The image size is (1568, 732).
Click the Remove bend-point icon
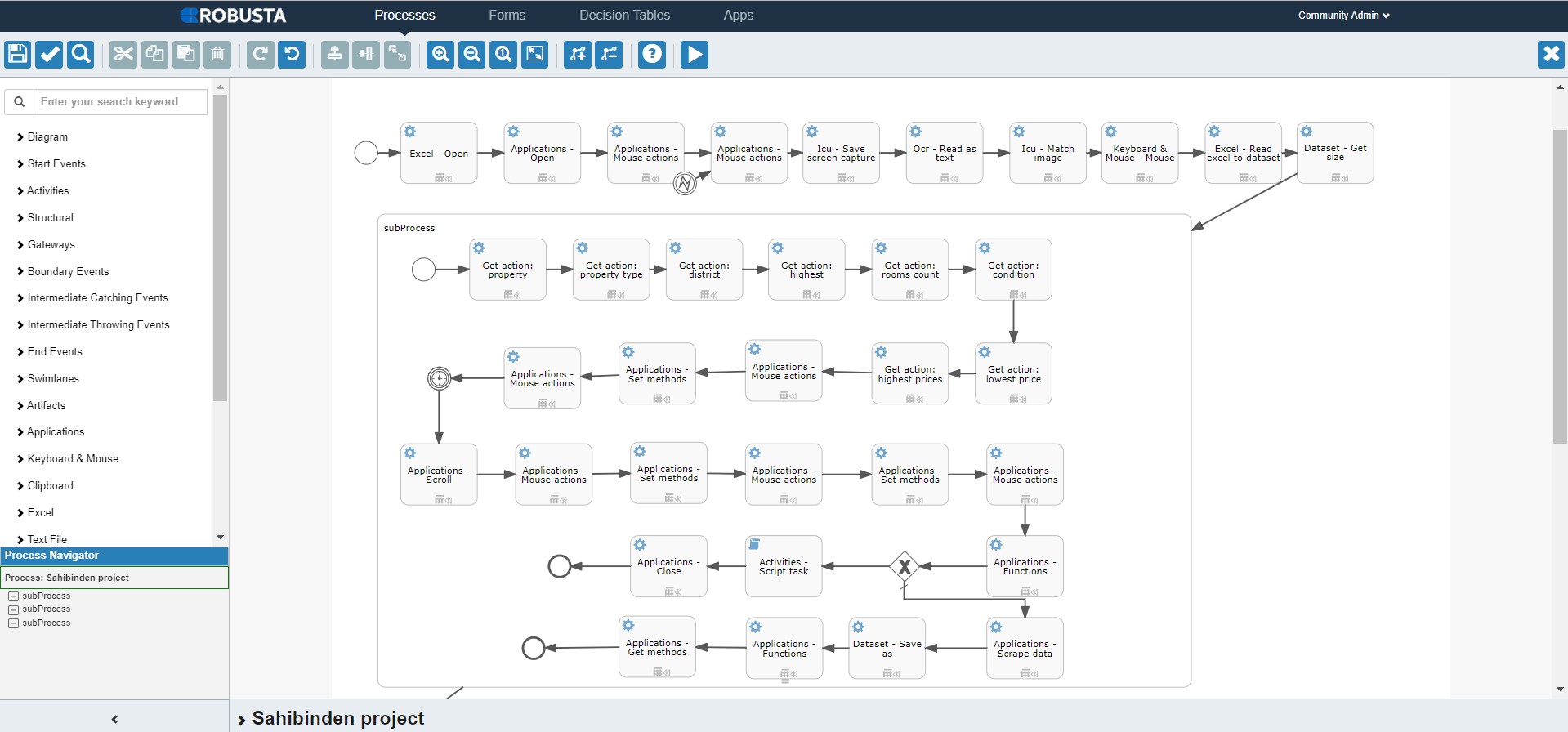[x=609, y=55]
